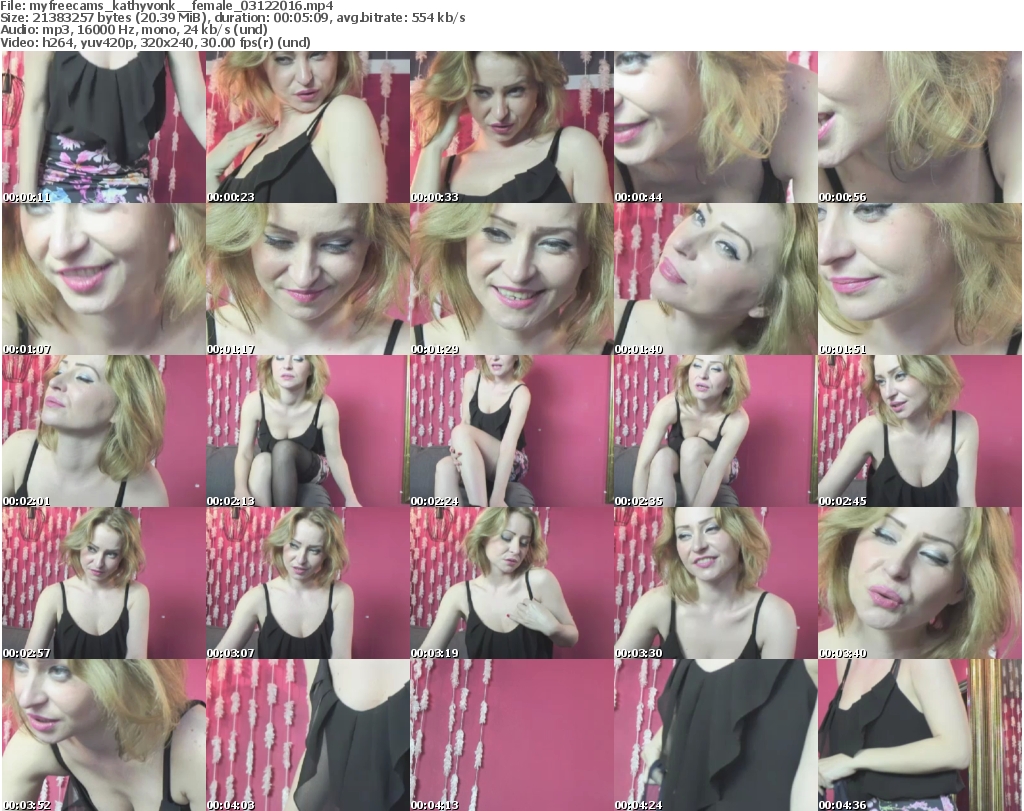The width and height of the screenshot is (1024, 811).
Task: Click the Size and duration info line
Action: click(232, 18)
